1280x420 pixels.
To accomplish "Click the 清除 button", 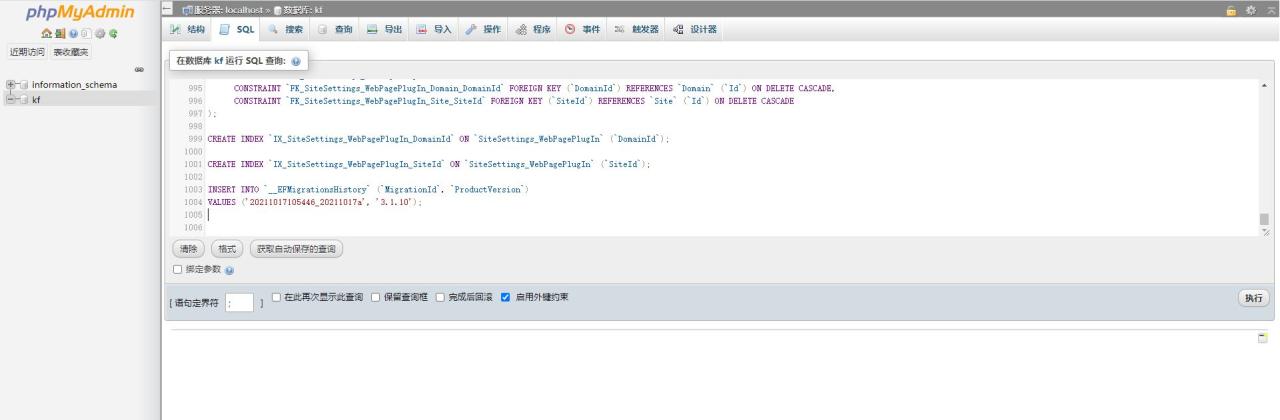I will point(188,248).
